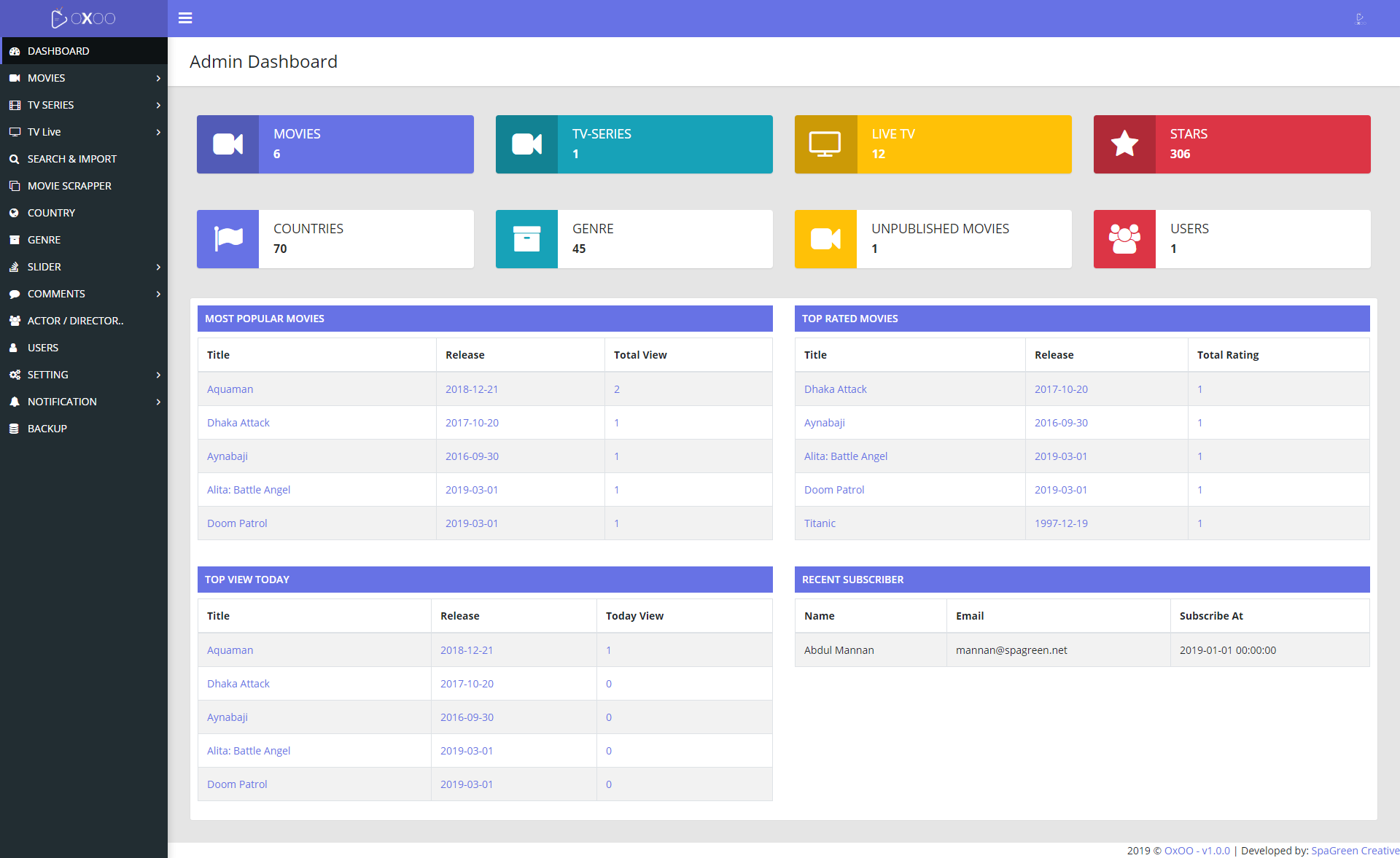
Task: Expand the Slider submenu chevron
Action: pos(157,267)
